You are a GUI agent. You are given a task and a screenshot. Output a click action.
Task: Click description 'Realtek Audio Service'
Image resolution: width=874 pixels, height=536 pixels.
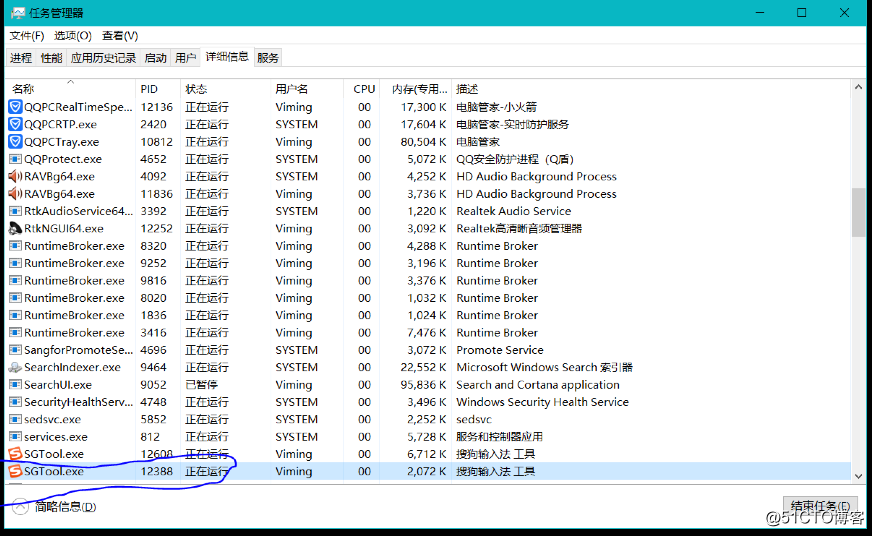(x=514, y=211)
